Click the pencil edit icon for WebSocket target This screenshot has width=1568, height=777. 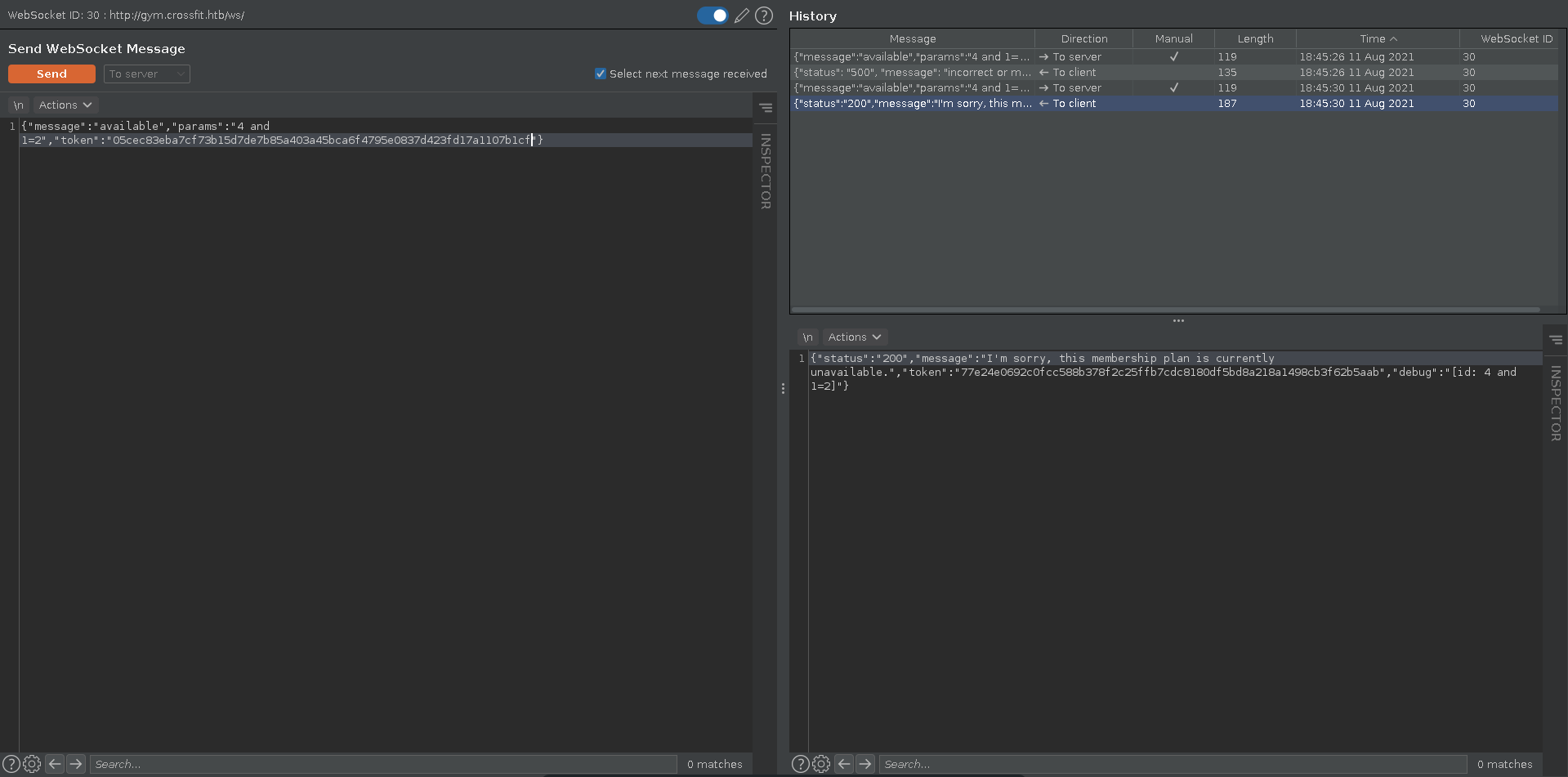point(741,16)
